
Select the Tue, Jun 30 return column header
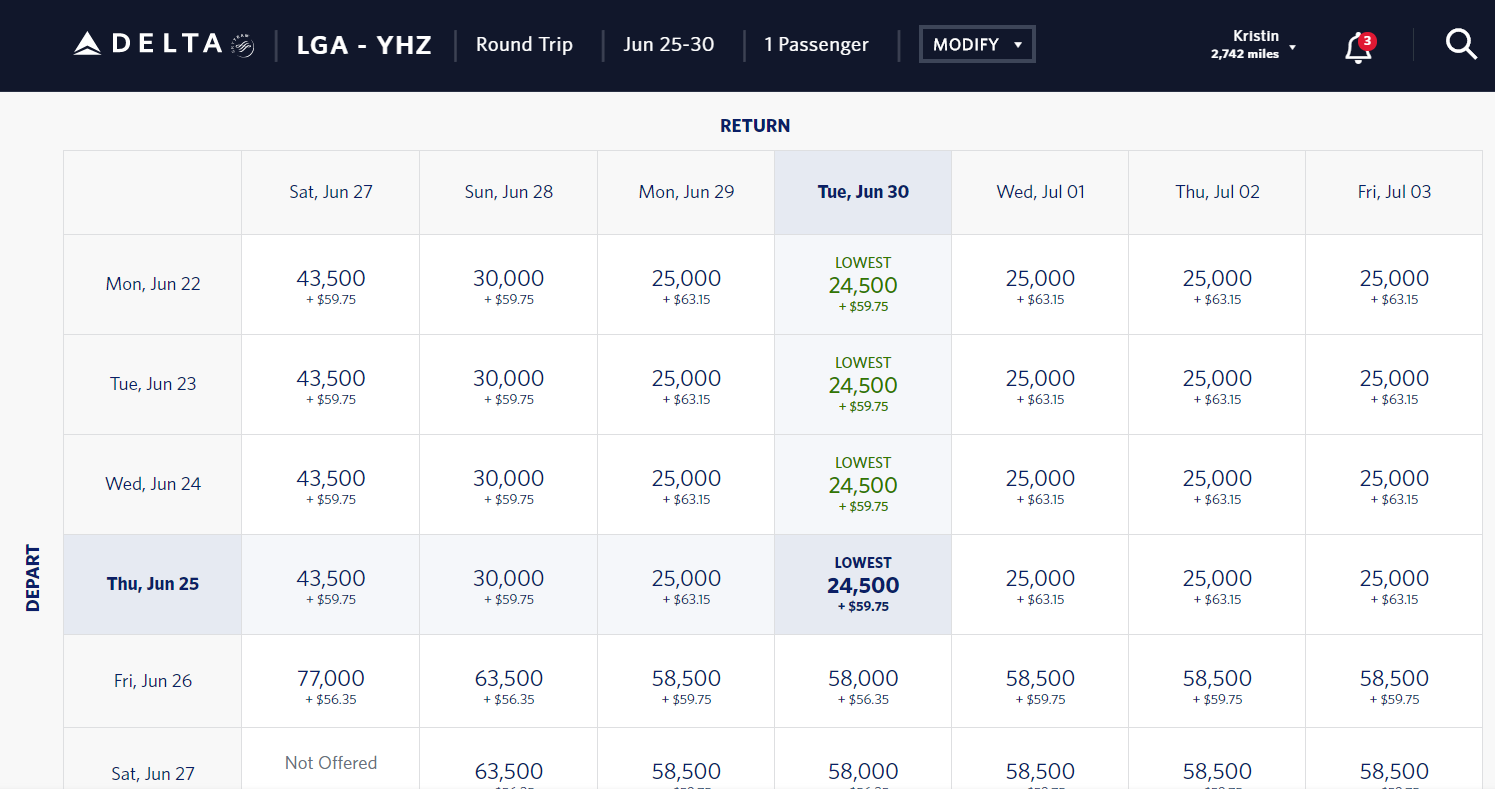[x=863, y=192]
